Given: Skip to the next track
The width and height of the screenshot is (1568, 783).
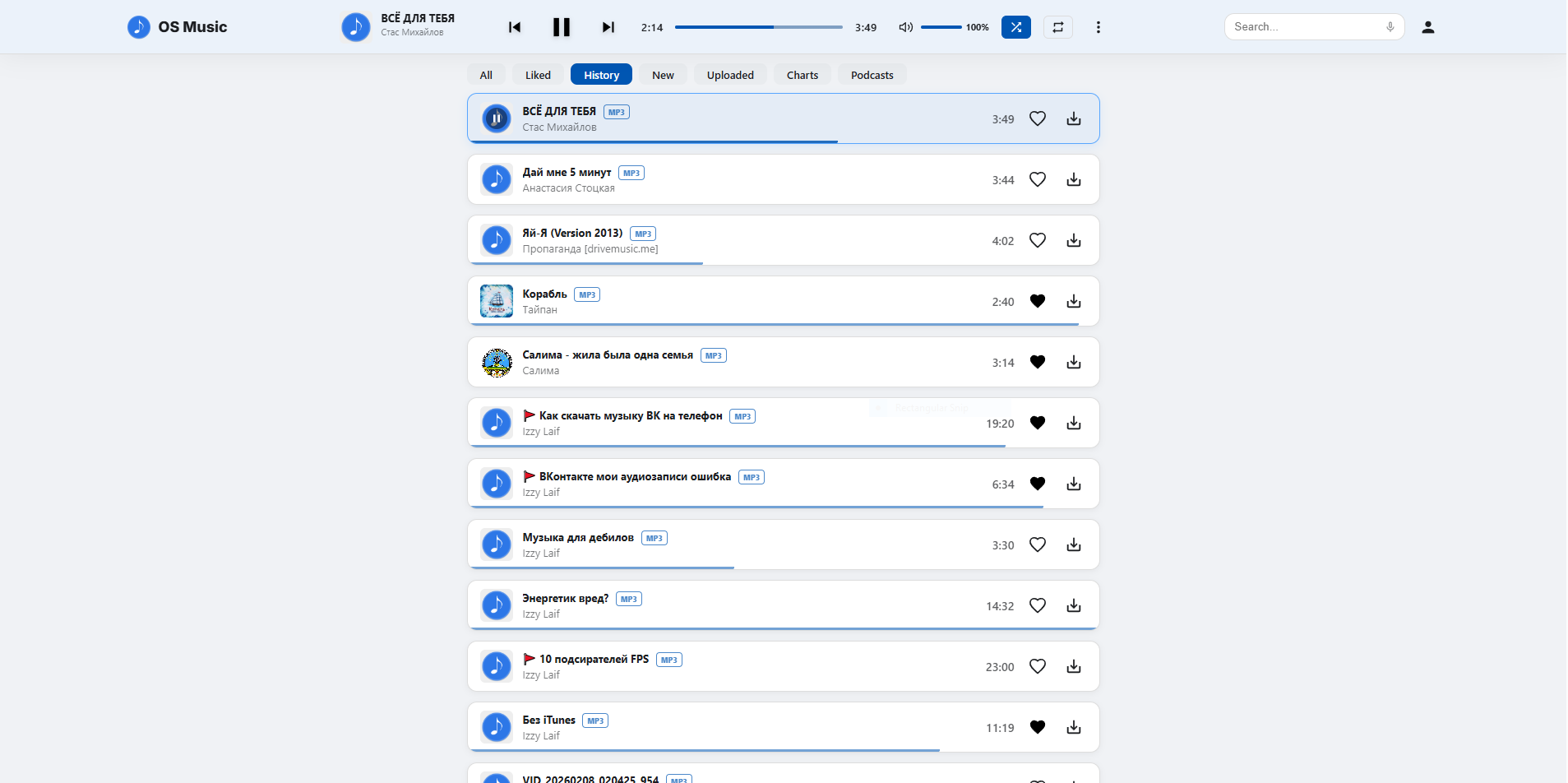Looking at the screenshot, I should tap(608, 27).
